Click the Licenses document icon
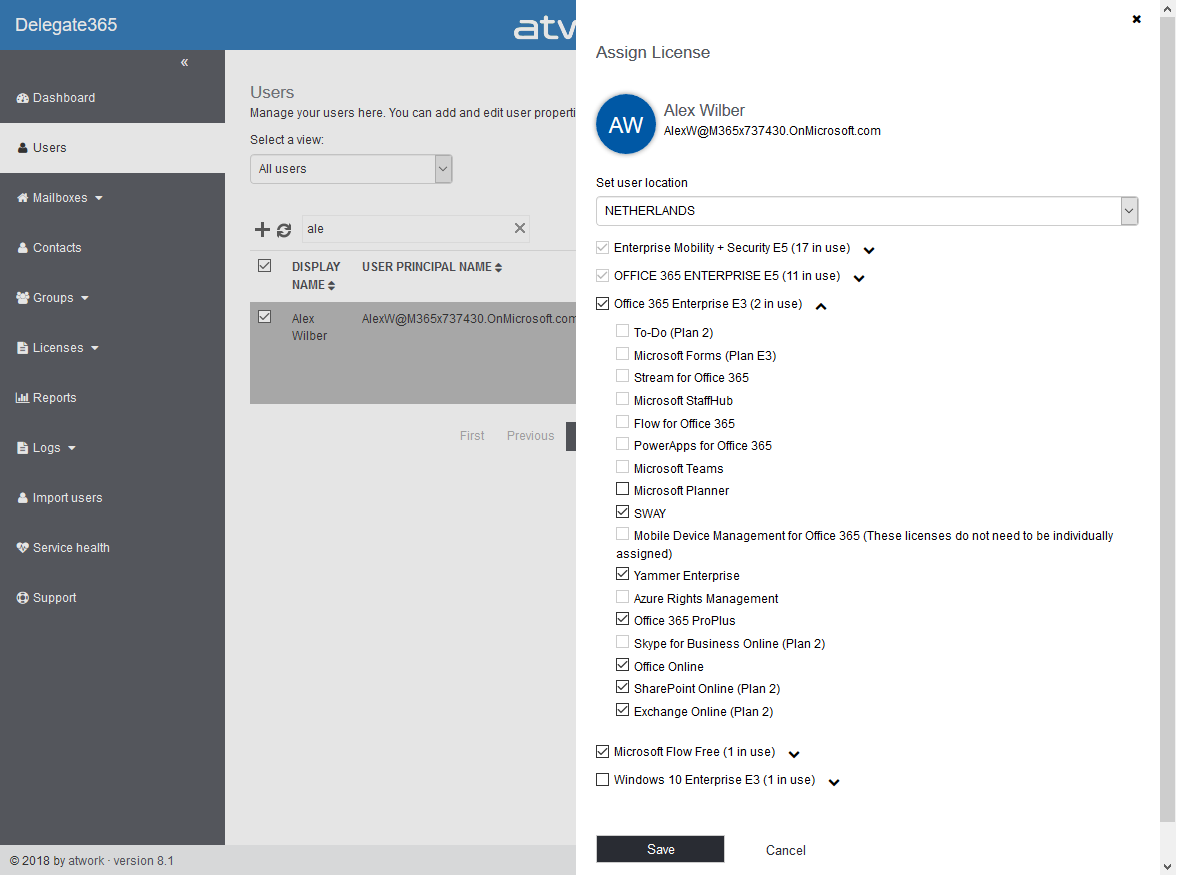This screenshot has width=1177, height=875. click(23, 348)
